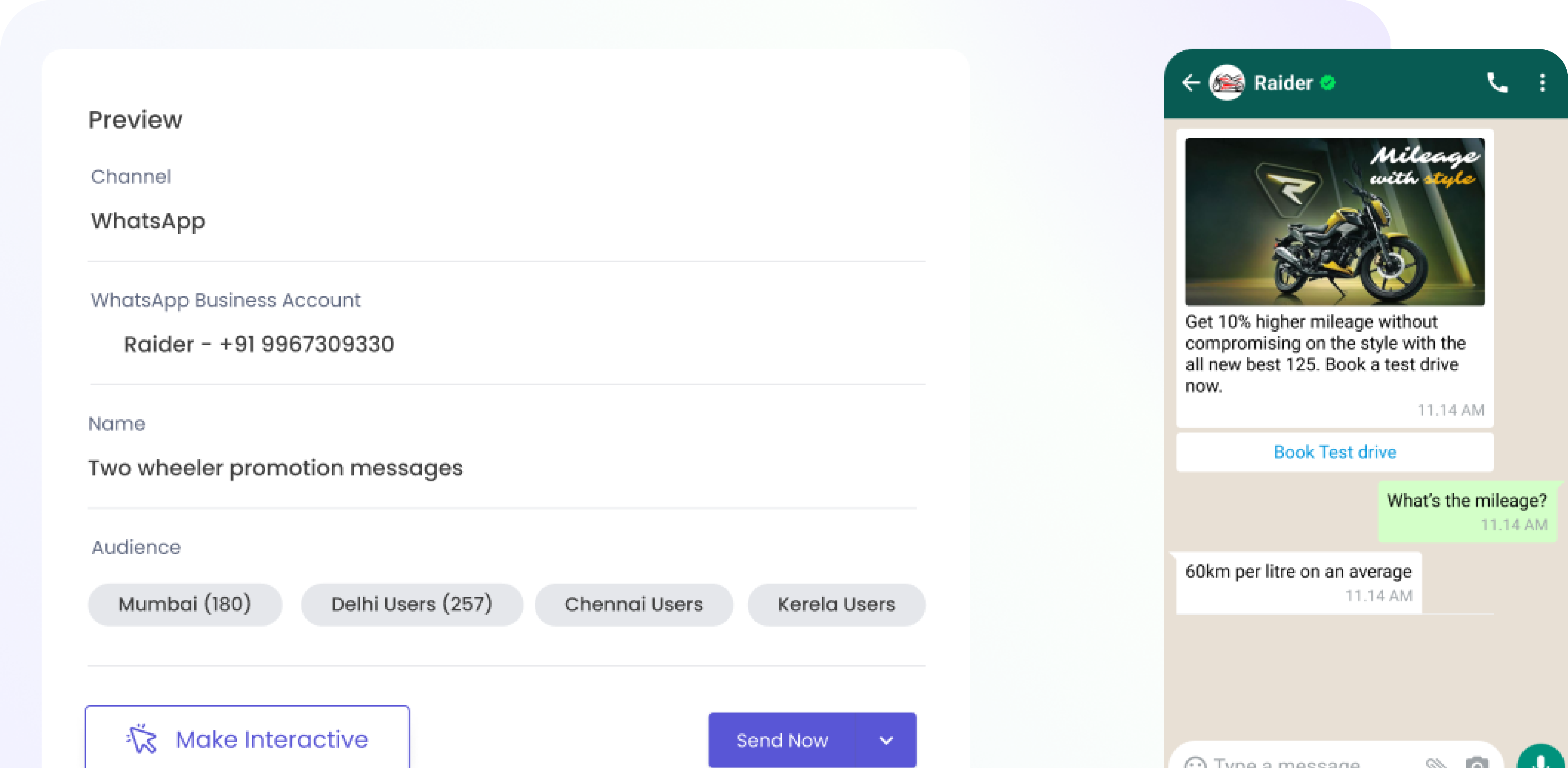Click the WhatsApp channel value
The image size is (1568, 768).
click(148, 221)
